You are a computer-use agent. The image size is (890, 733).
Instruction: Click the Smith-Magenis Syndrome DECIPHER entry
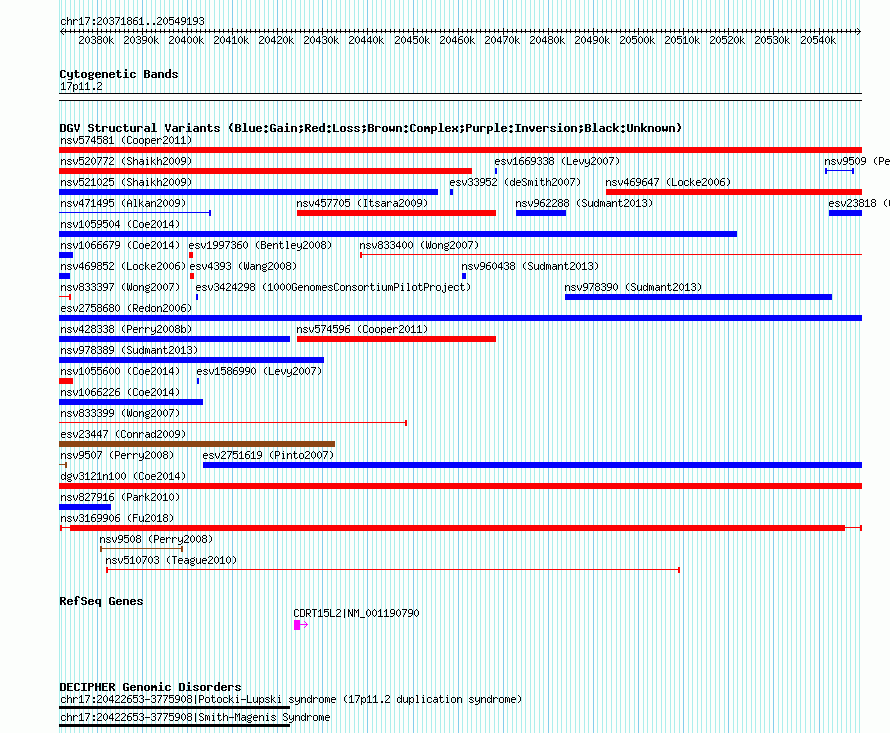tap(195, 718)
